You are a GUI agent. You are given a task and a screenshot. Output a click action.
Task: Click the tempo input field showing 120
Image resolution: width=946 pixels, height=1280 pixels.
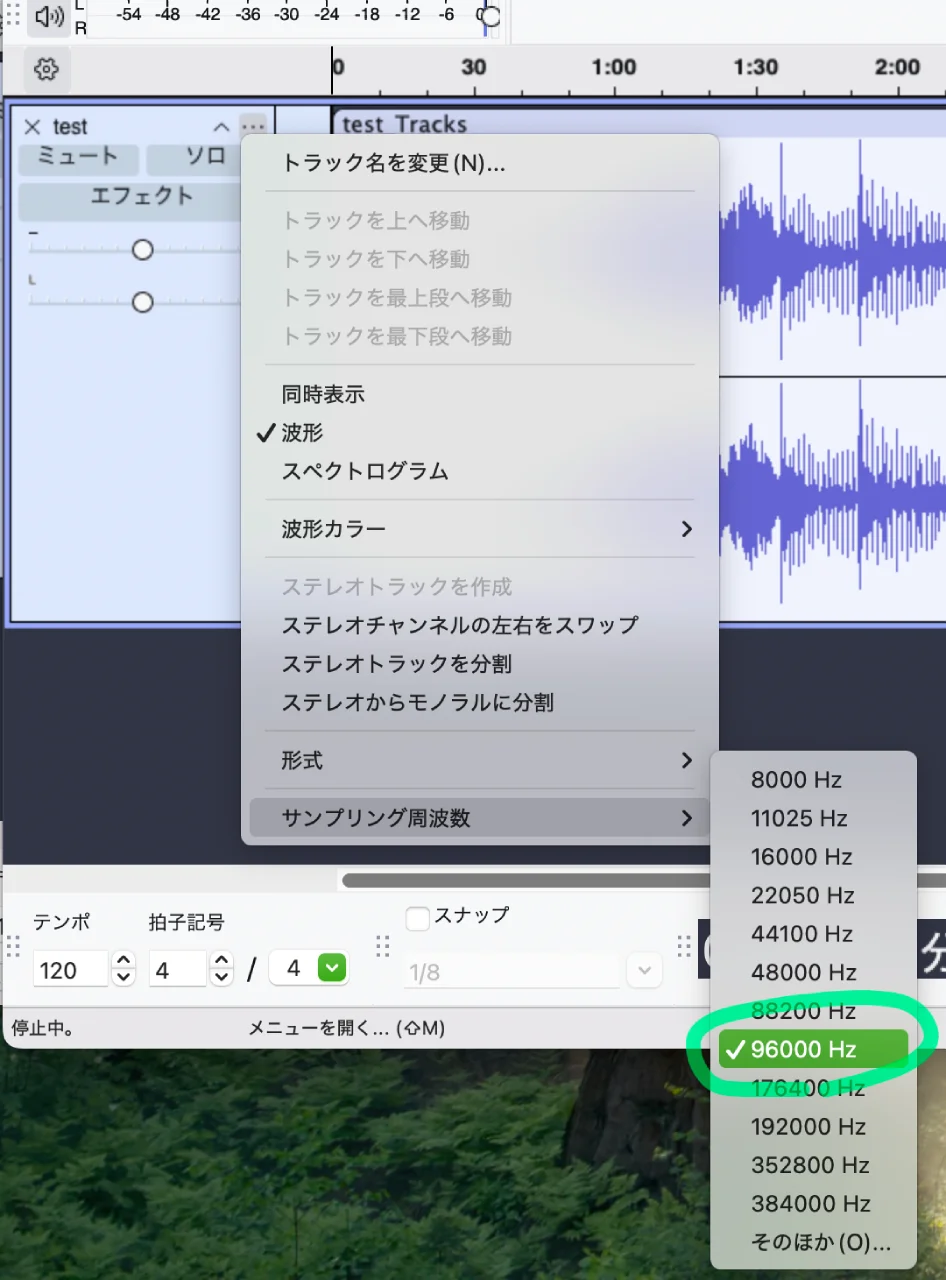68,969
